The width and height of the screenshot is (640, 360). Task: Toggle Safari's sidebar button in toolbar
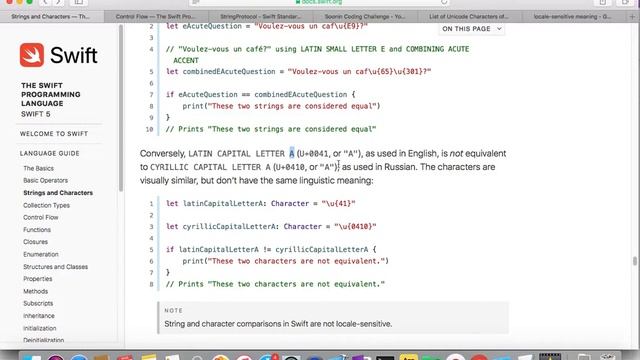point(78,2)
